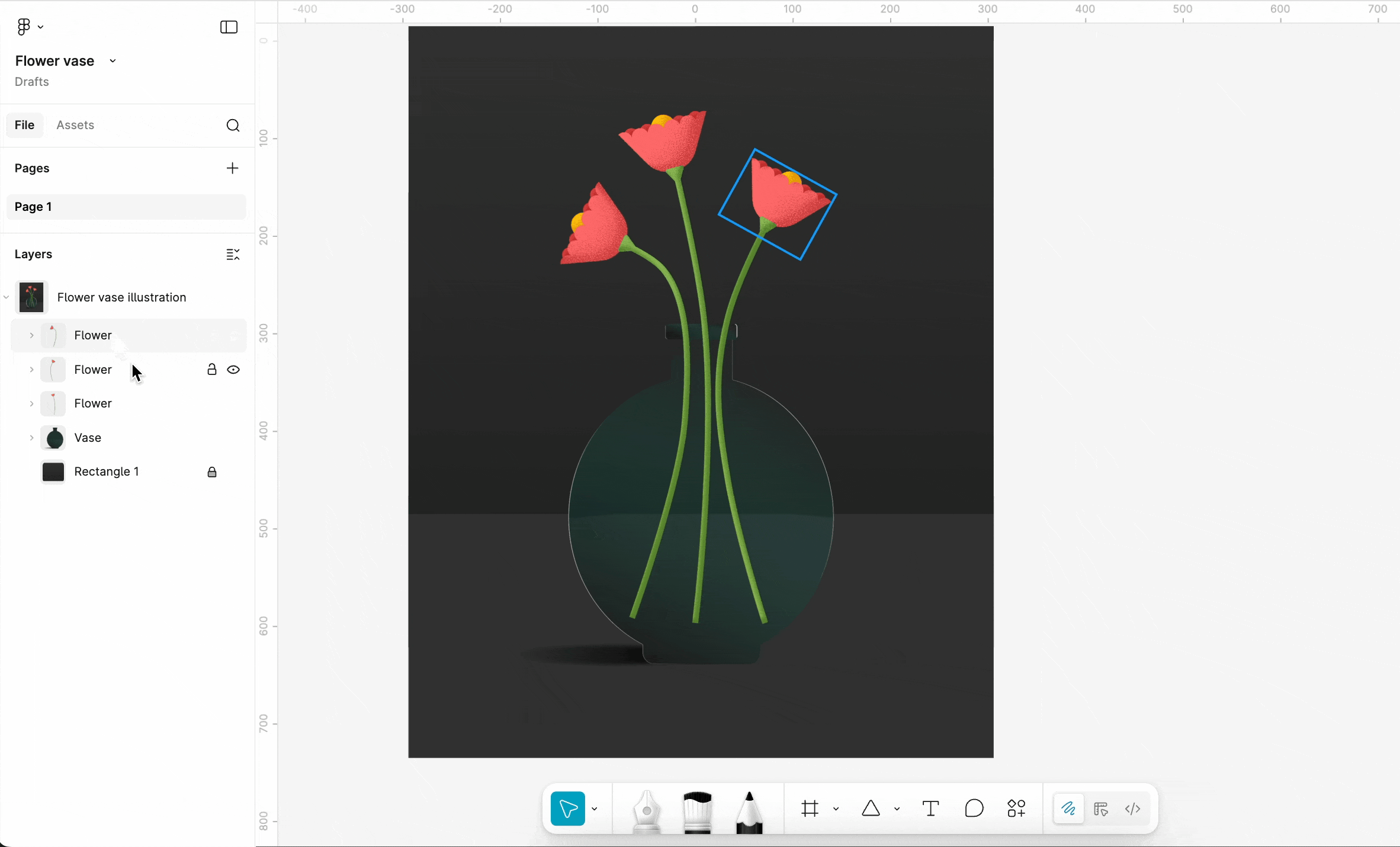The width and height of the screenshot is (1400, 847).
Task: Open the Flower vase file name dropdown
Action: click(x=113, y=61)
